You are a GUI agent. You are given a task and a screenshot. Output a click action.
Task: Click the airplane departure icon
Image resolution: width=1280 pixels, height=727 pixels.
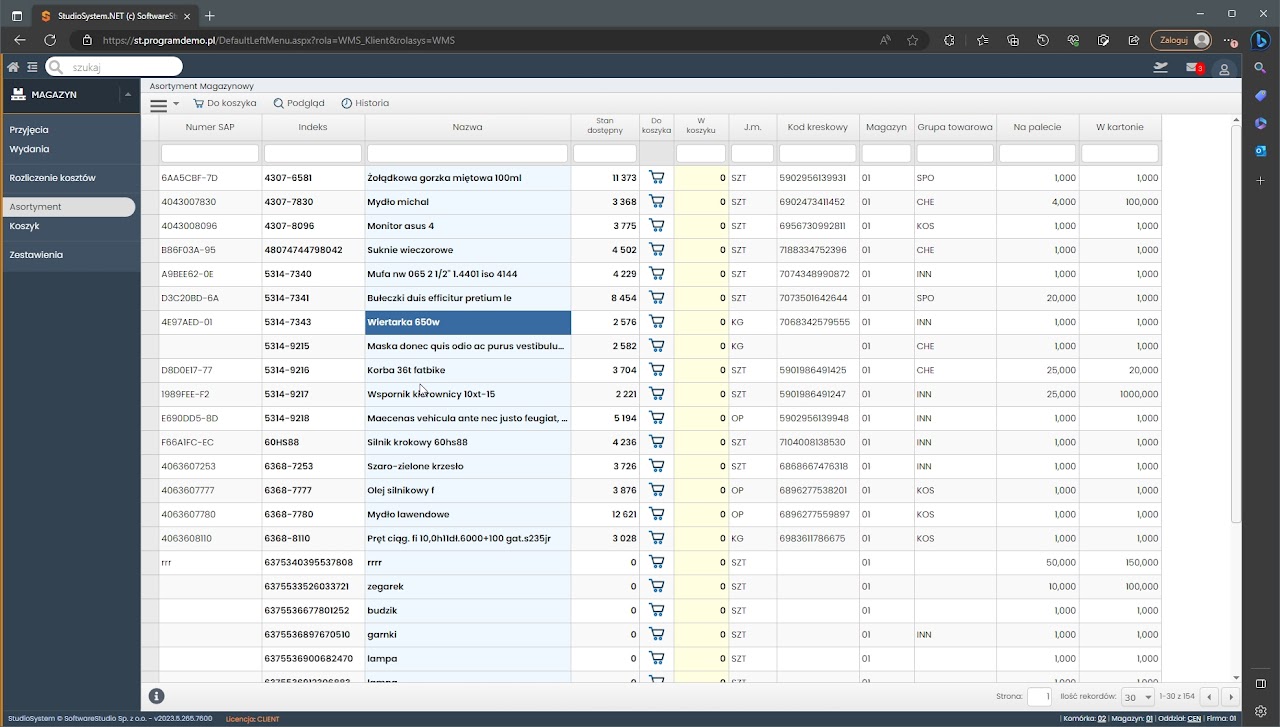[x=1160, y=67]
